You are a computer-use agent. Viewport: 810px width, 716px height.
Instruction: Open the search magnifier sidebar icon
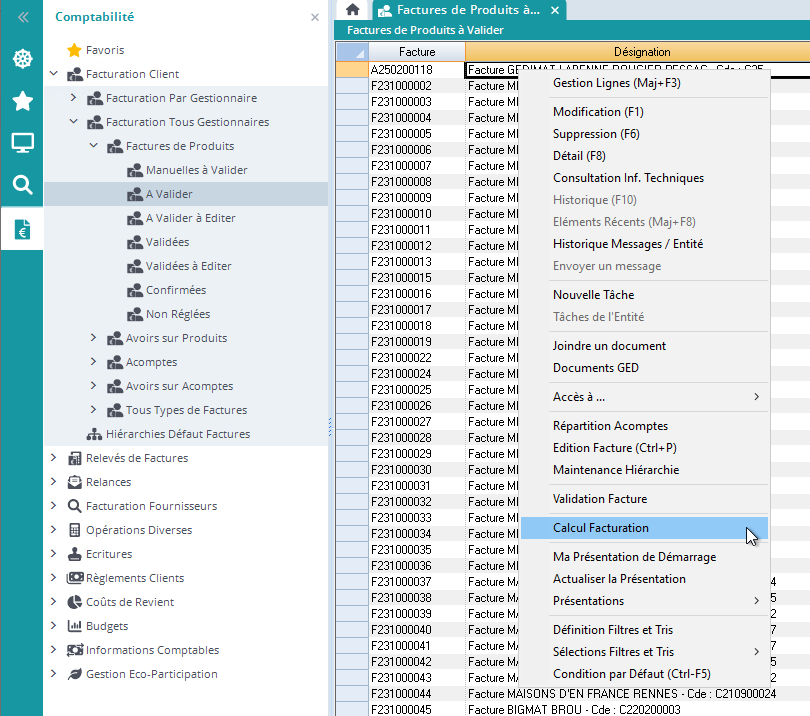coord(22,185)
